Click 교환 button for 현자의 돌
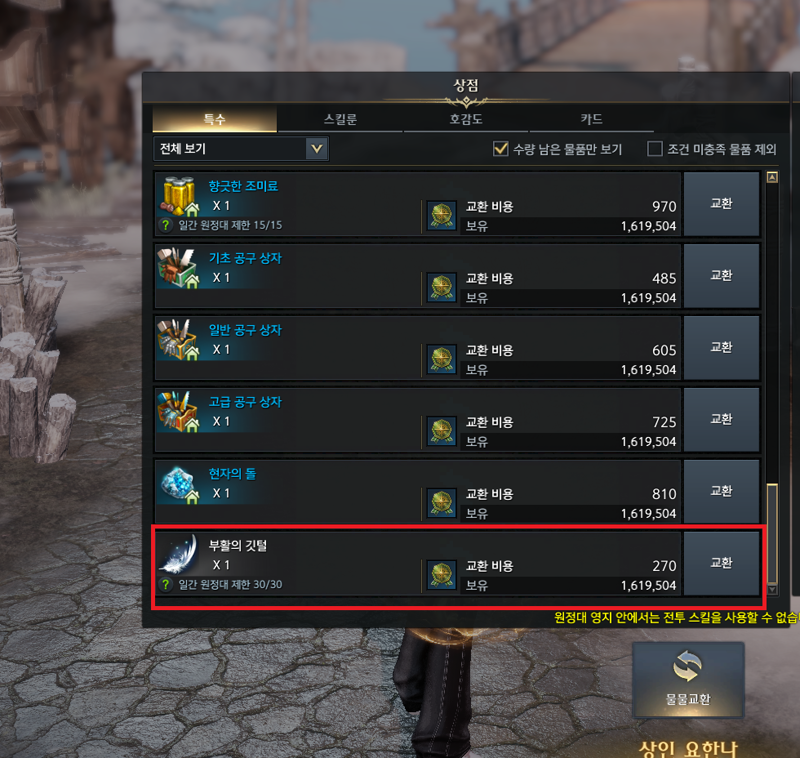The image size is (800, 758). [721, 491]
